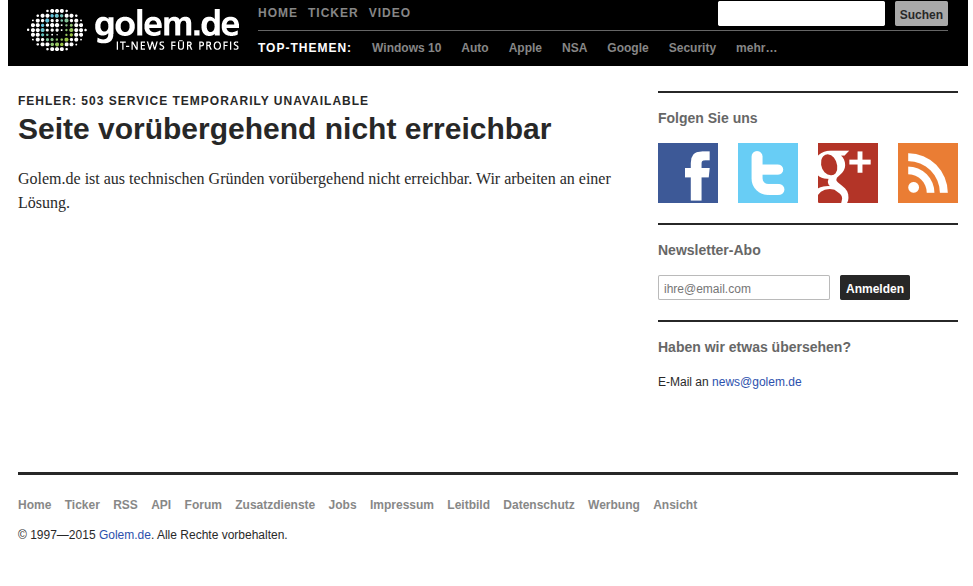The width and height of the screenshot is (973, 586).
Task: Open Impressum link in footer
Action: click(x=401, y=505)
